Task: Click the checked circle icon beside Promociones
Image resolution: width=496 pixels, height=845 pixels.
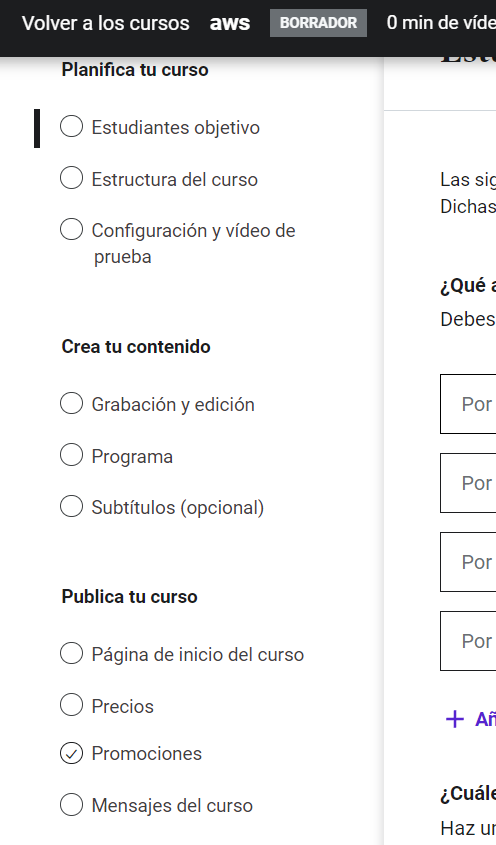Action: tap(71, 753)
